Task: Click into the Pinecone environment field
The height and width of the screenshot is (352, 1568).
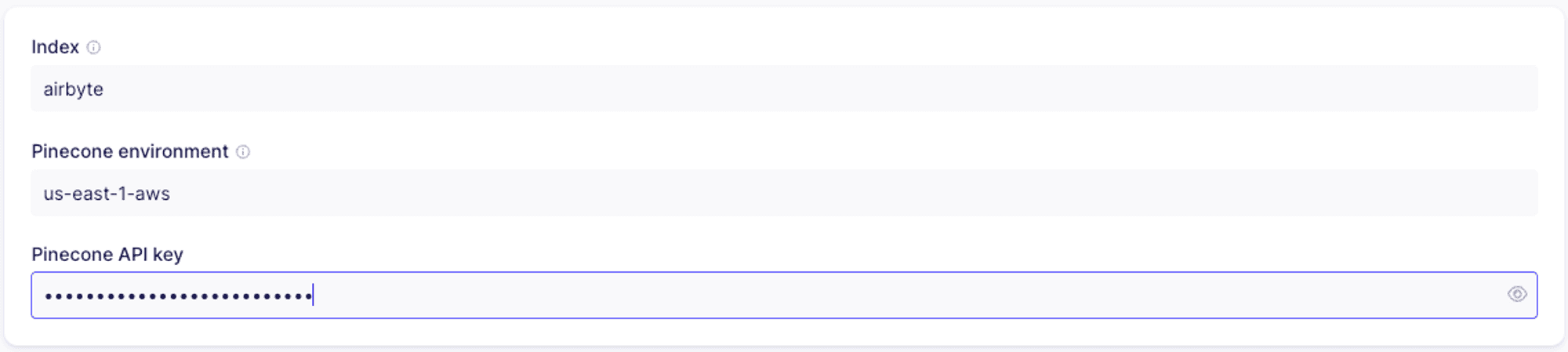Action: (x=784, y=193)
